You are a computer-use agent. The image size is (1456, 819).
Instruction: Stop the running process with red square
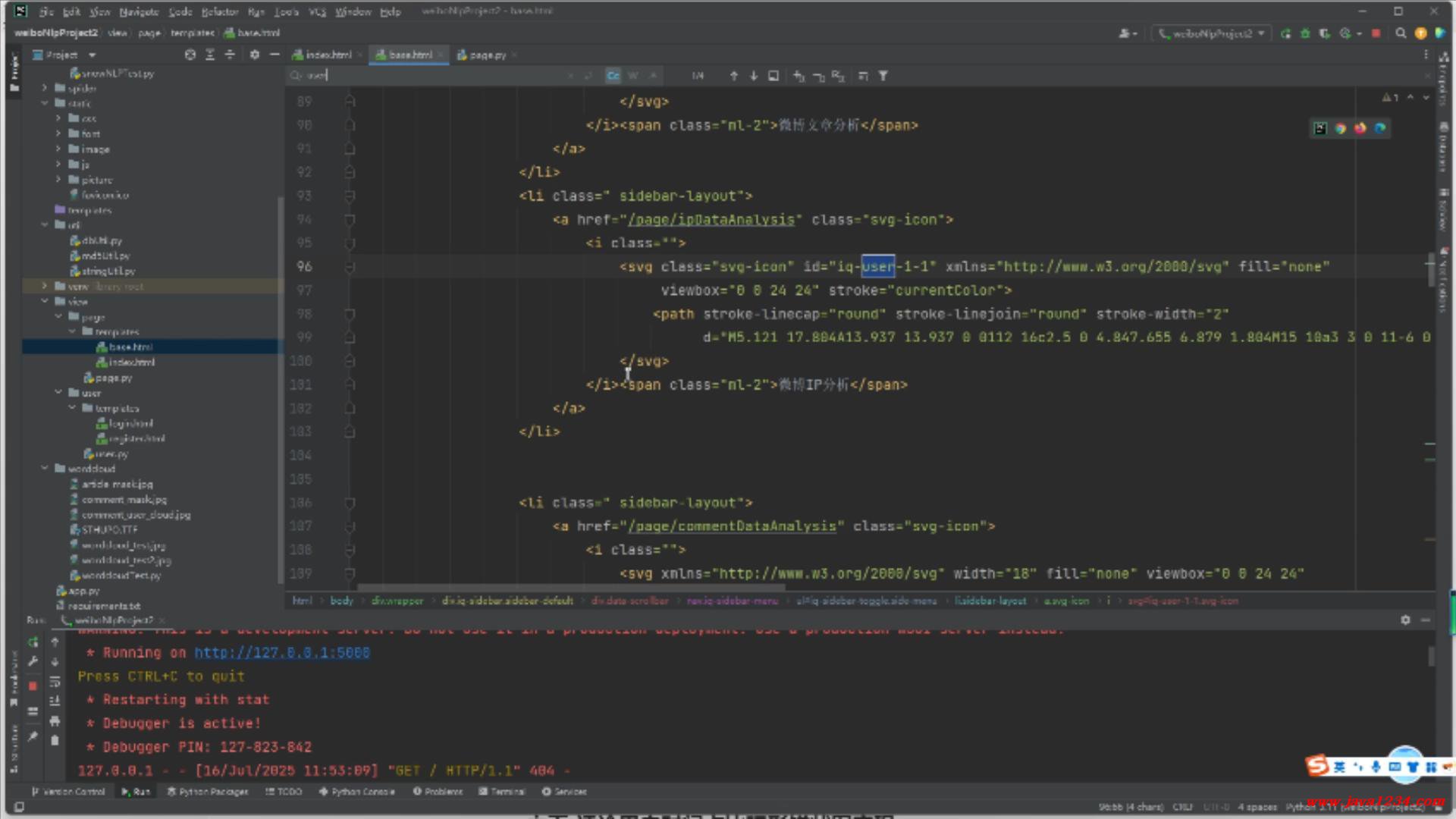1376,33
